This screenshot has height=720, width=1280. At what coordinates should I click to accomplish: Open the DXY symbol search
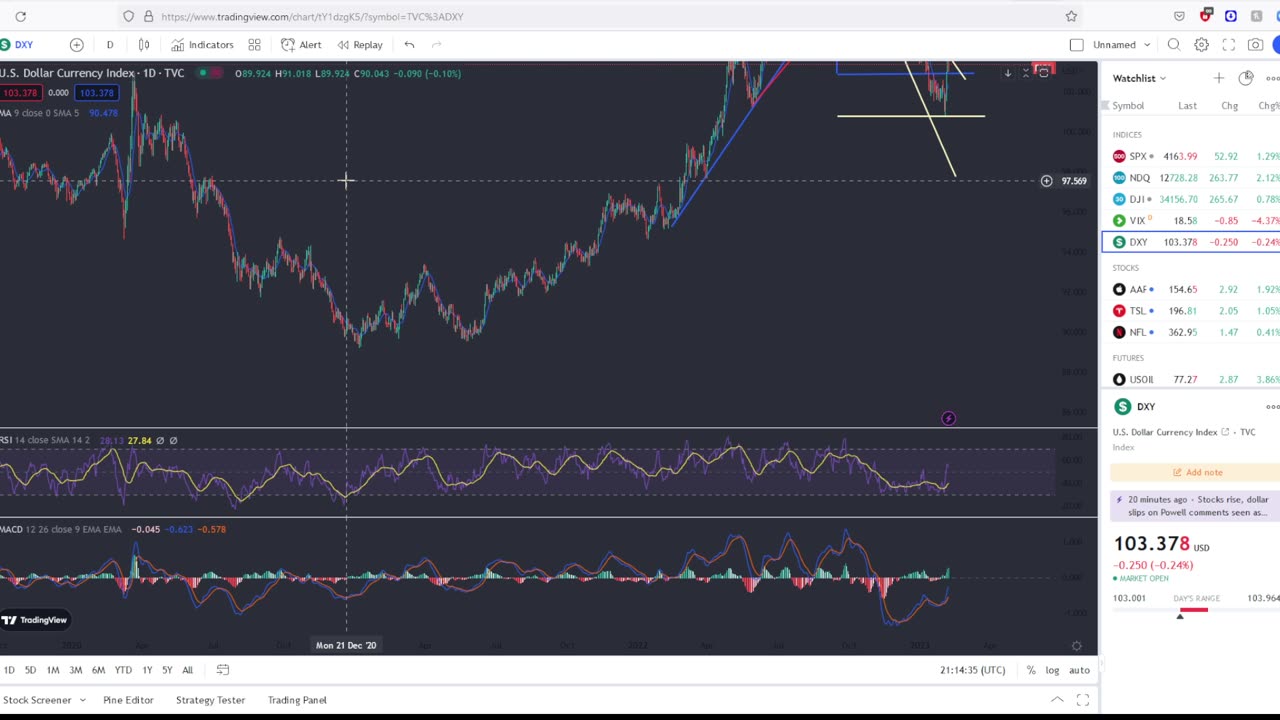(x=18, y=44)
